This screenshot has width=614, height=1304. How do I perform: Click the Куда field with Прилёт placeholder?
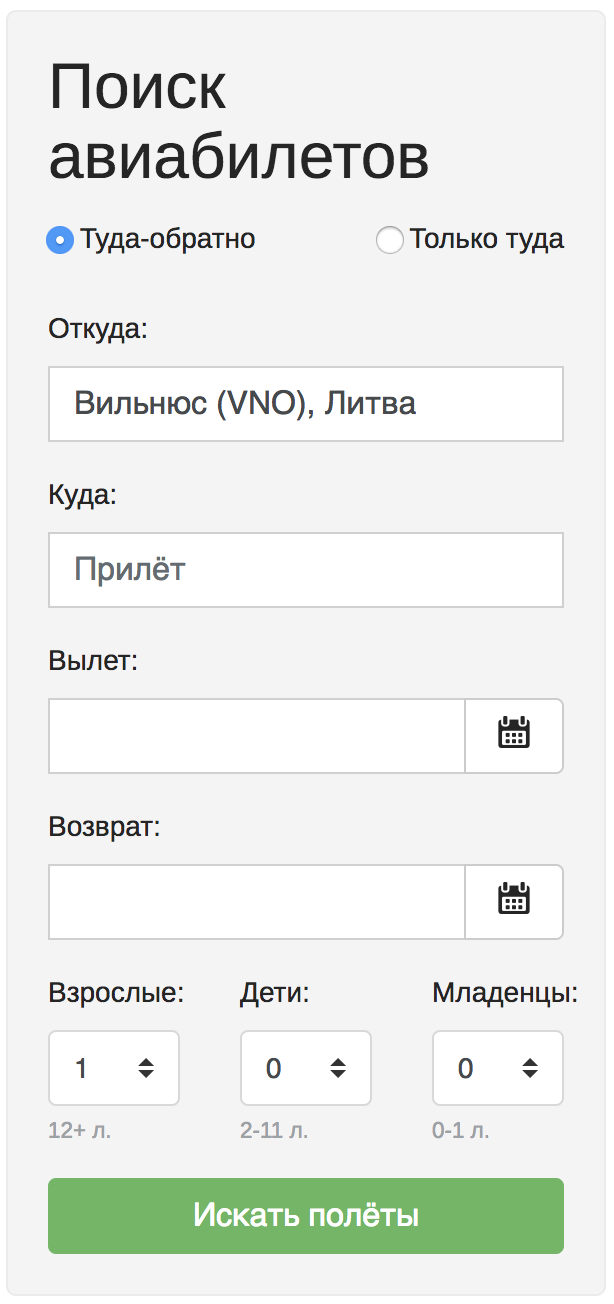(306, 570)
